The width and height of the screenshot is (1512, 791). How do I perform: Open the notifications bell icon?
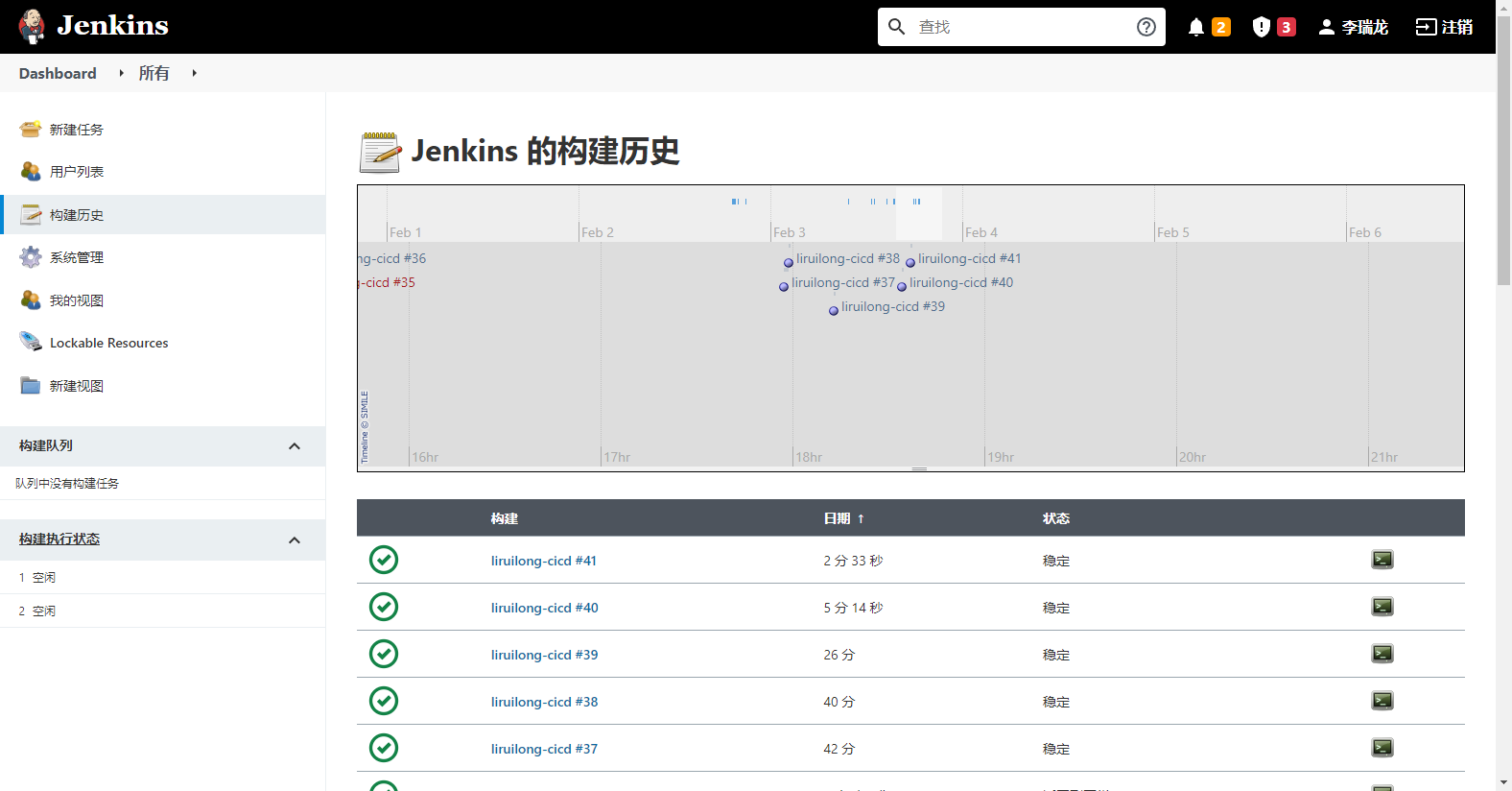[x=1195, y=27]
